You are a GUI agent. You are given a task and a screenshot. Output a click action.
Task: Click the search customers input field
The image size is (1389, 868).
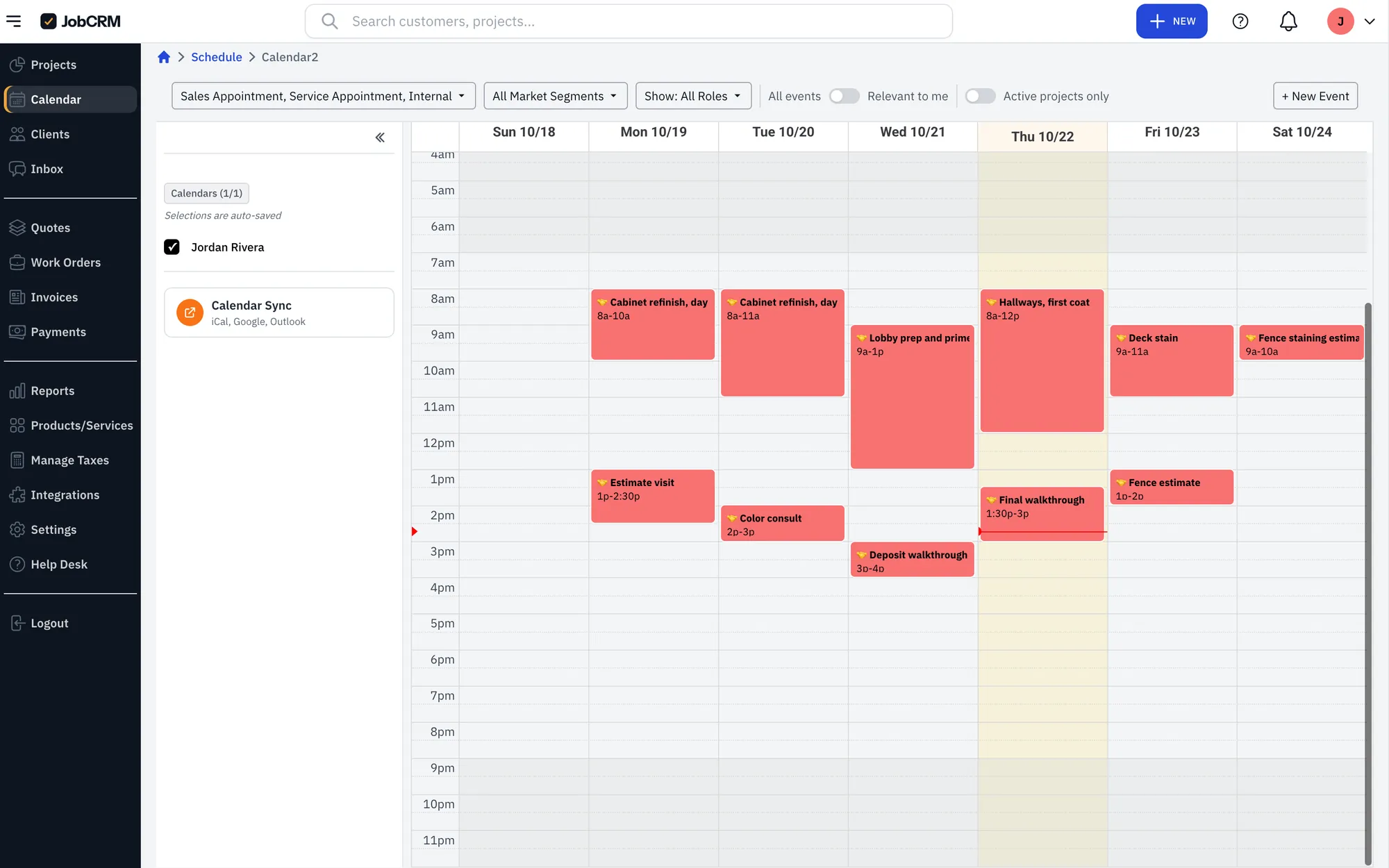point(629,22)
